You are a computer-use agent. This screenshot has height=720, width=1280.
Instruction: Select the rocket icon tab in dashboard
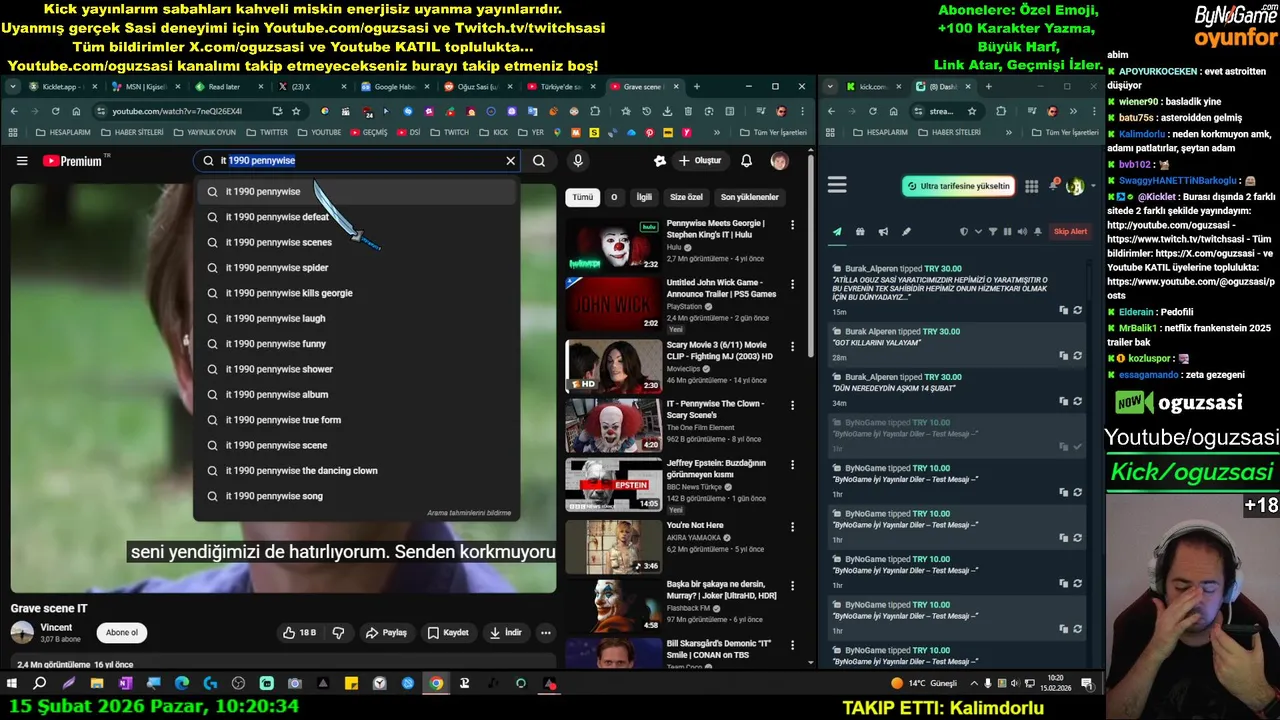(906, 232)
